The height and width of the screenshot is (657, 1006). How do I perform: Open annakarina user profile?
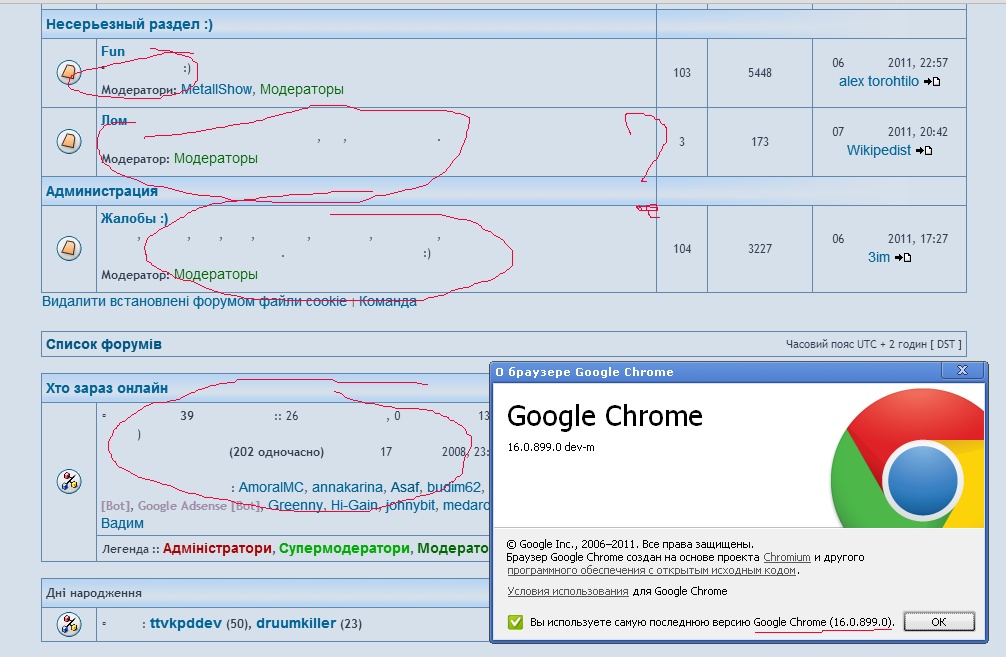point(347,487)
